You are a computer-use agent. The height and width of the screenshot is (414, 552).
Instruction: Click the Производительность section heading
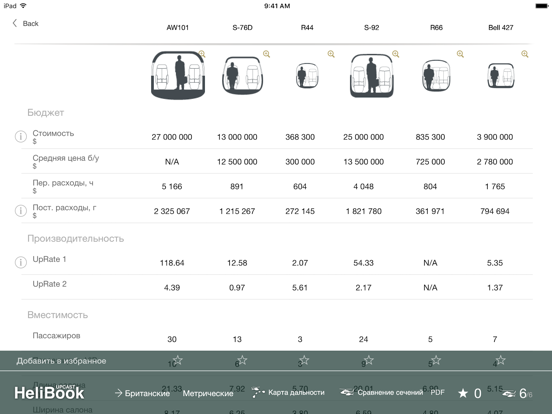point(76,239)
